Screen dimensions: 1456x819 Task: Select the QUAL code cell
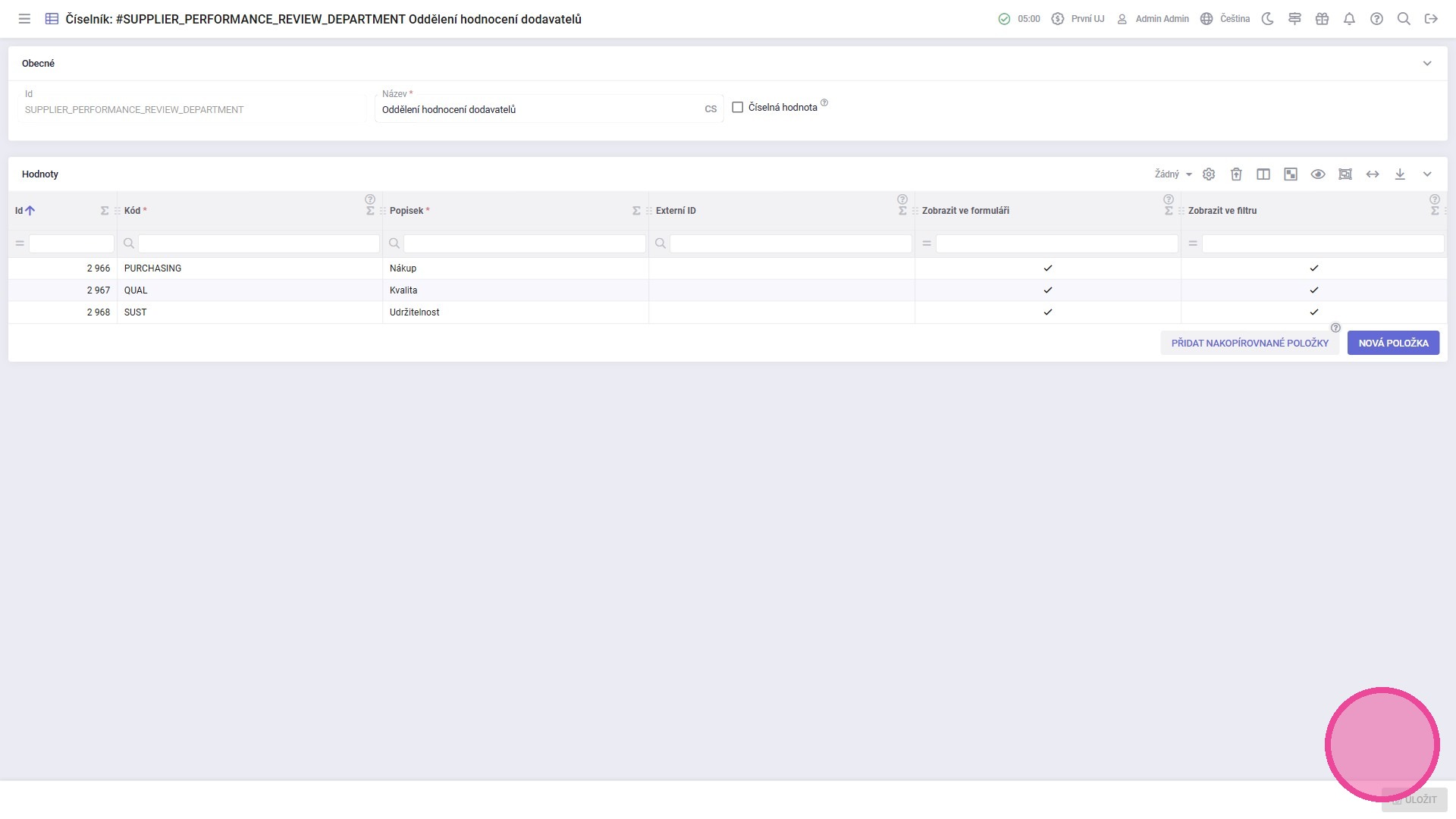point(250,290)
